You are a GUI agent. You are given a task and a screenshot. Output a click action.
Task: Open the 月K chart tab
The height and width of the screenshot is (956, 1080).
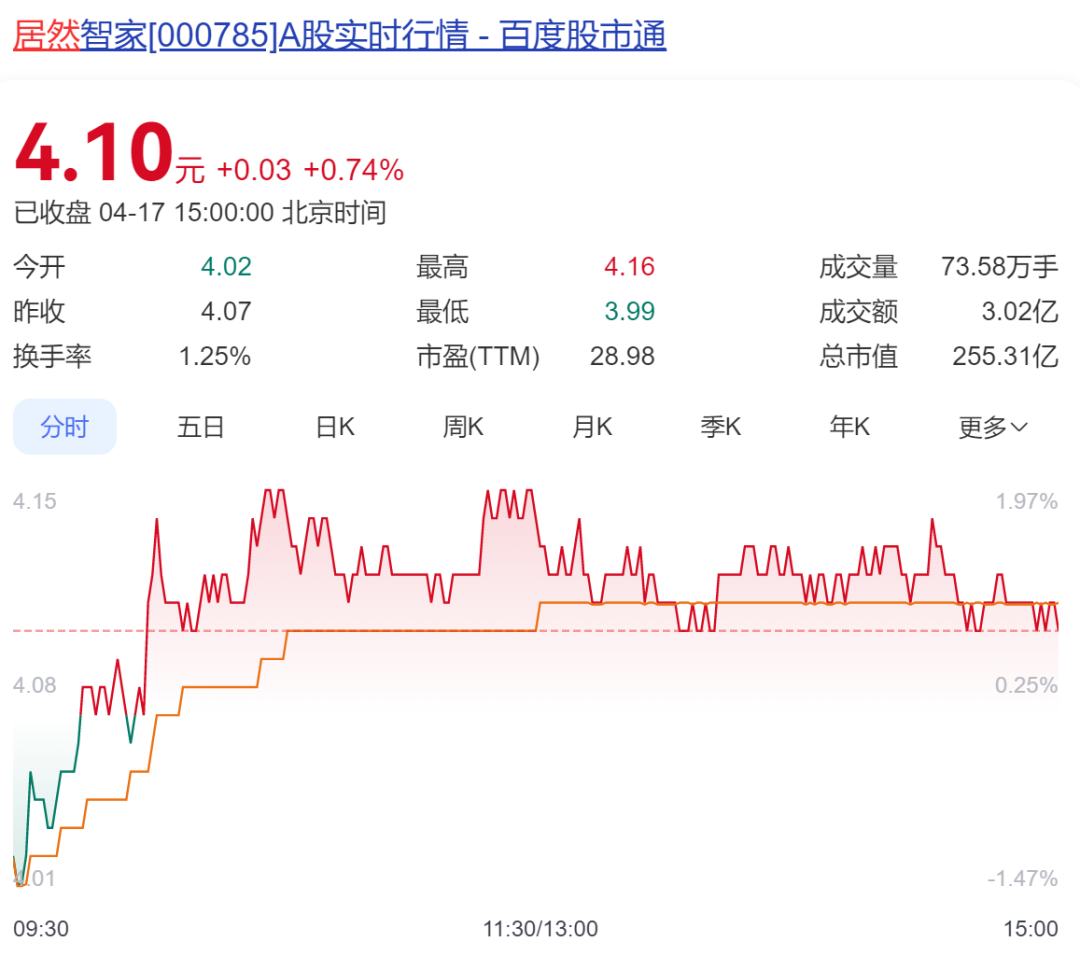point(592,427)
